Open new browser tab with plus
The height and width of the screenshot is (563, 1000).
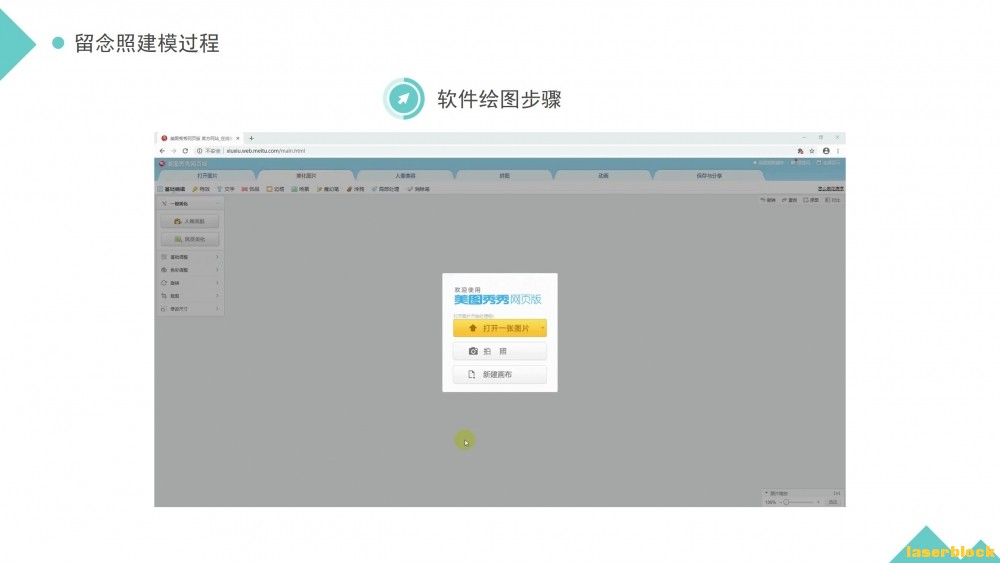251,138
